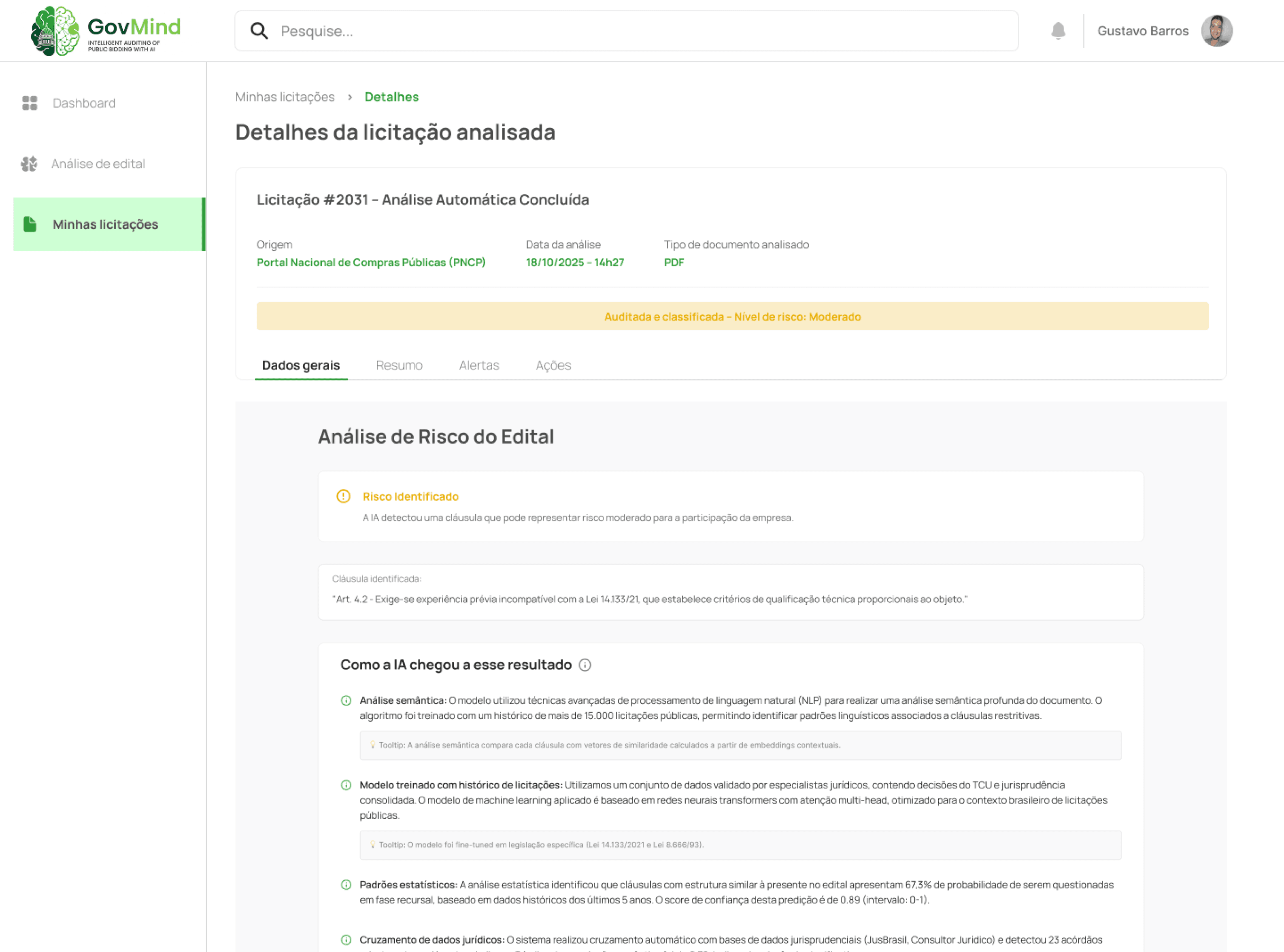Click the Modelo treinado info icon
Image resolution: width=1284 pixels, height=952 pixels.
coord(347,785)
